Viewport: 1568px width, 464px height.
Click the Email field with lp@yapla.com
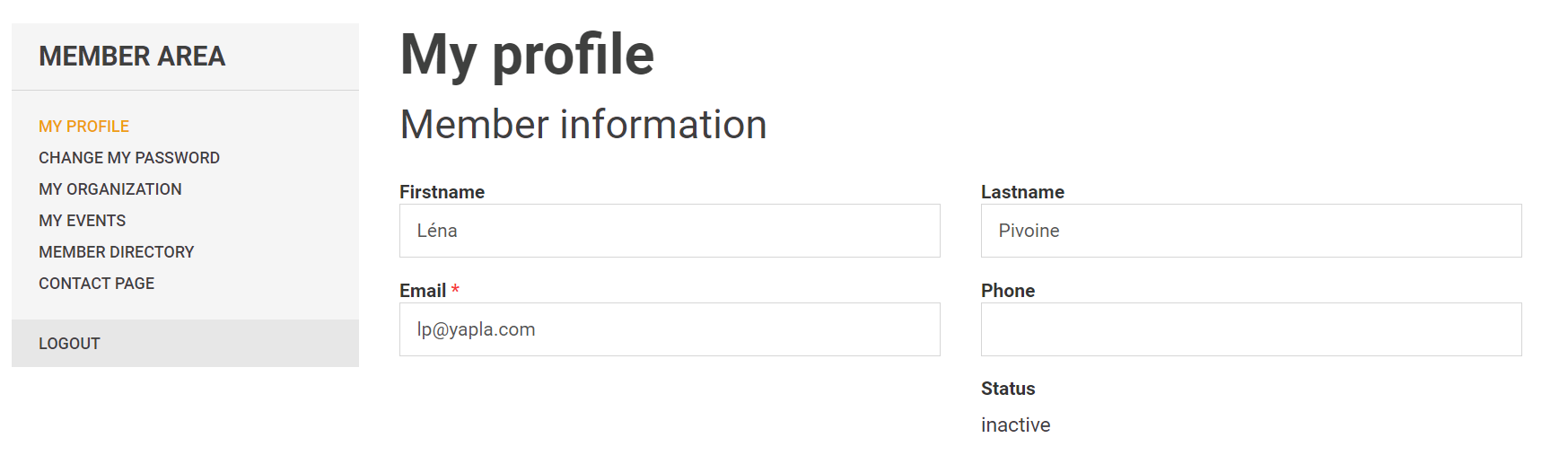[x=669, y=329]
